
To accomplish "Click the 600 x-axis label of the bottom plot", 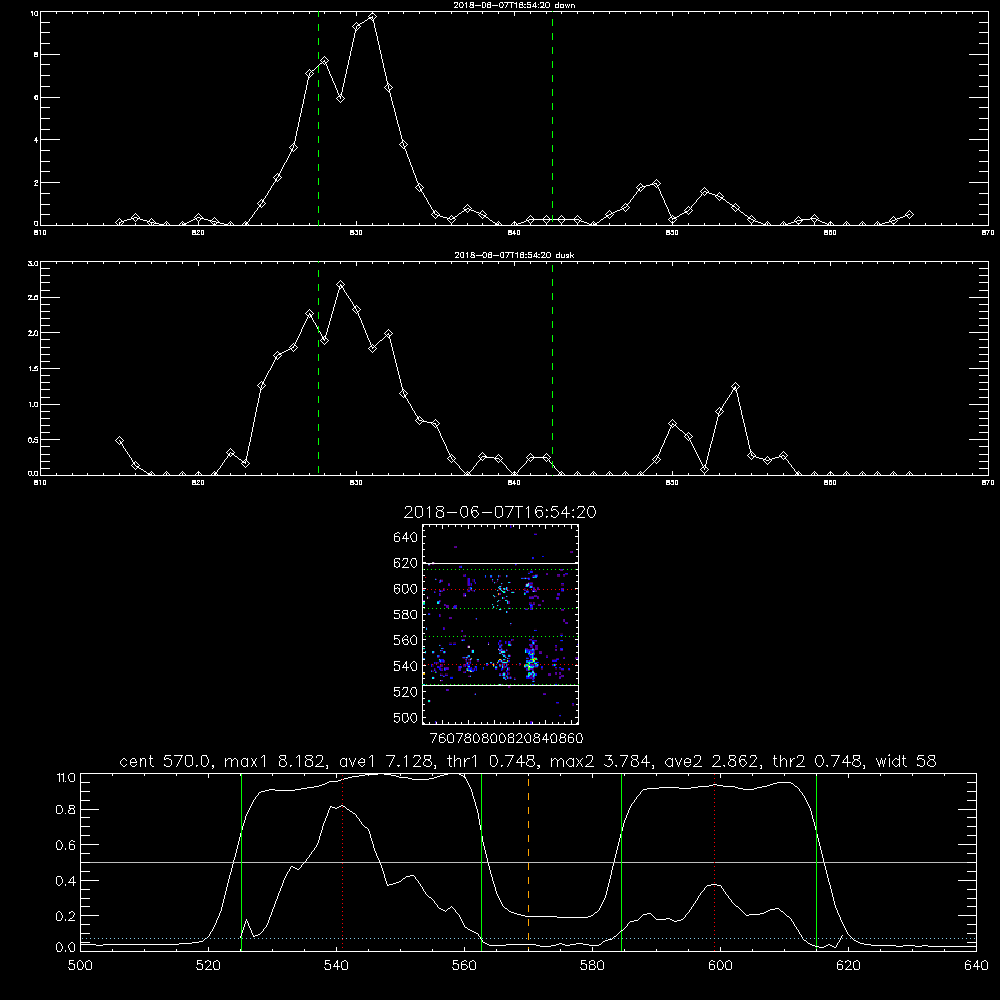I will pos(720,966).
